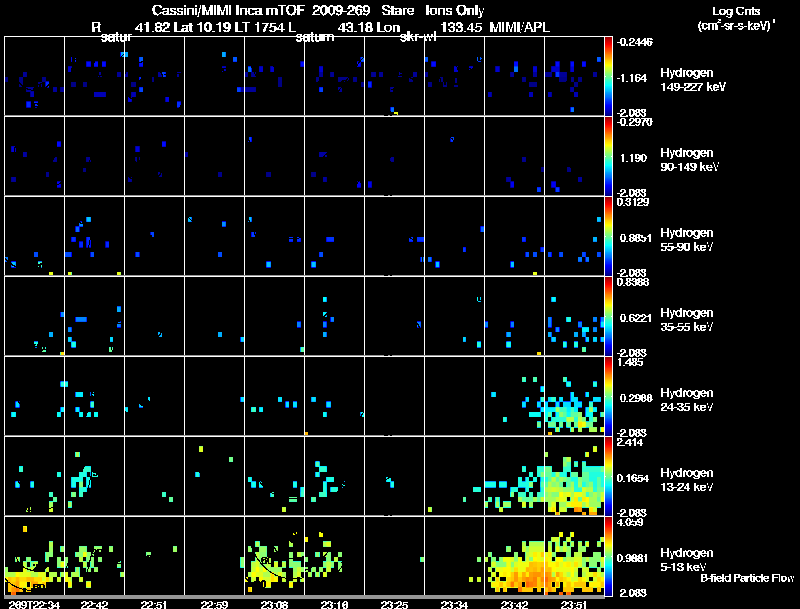The height and width of the screenshot is (609, 800).
Task: Click the 133.45 longitude value
Action: [x=461, y=27]
